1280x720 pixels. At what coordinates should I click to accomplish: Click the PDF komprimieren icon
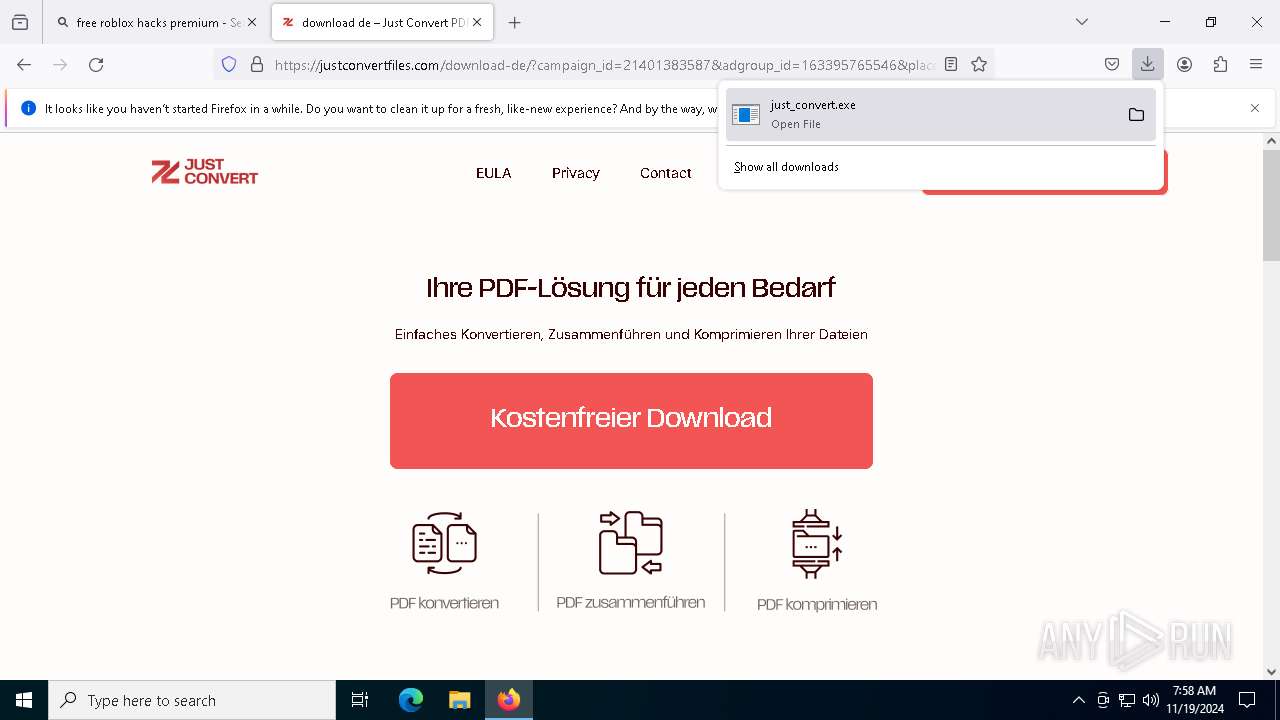[817, 544]
